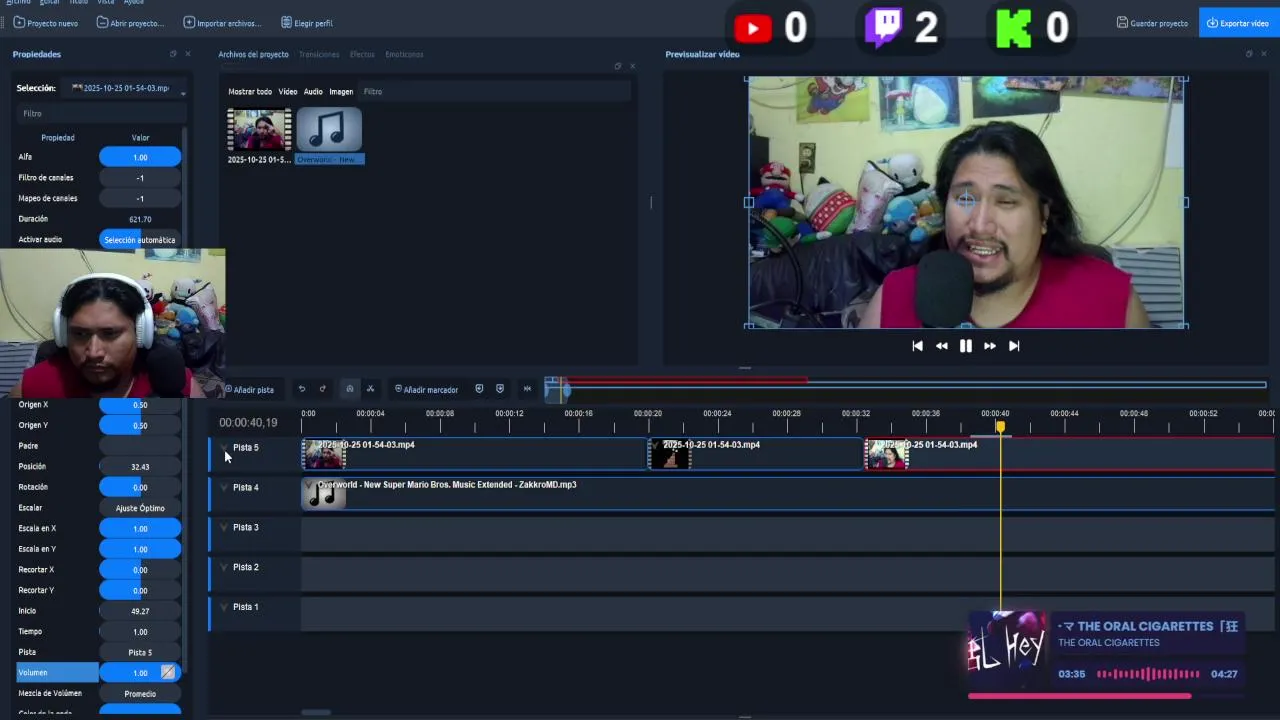This screenshot has width=1280, height=720.
Task: Adjust the Escala en X slider
Action: [140, 529]
